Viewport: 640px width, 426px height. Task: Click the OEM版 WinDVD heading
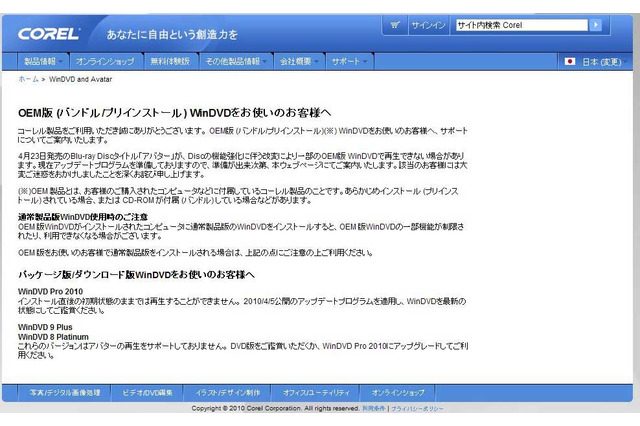tap(174, 113)
